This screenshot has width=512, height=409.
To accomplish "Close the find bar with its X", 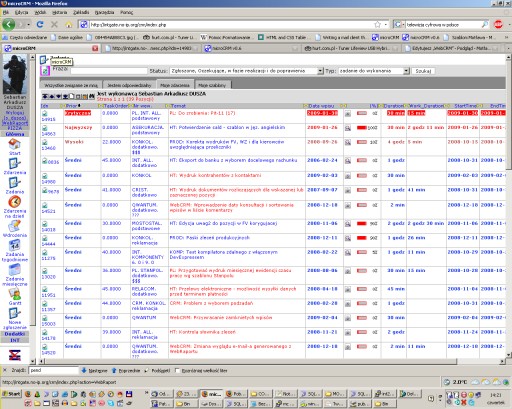I will (x=5, y=370).
